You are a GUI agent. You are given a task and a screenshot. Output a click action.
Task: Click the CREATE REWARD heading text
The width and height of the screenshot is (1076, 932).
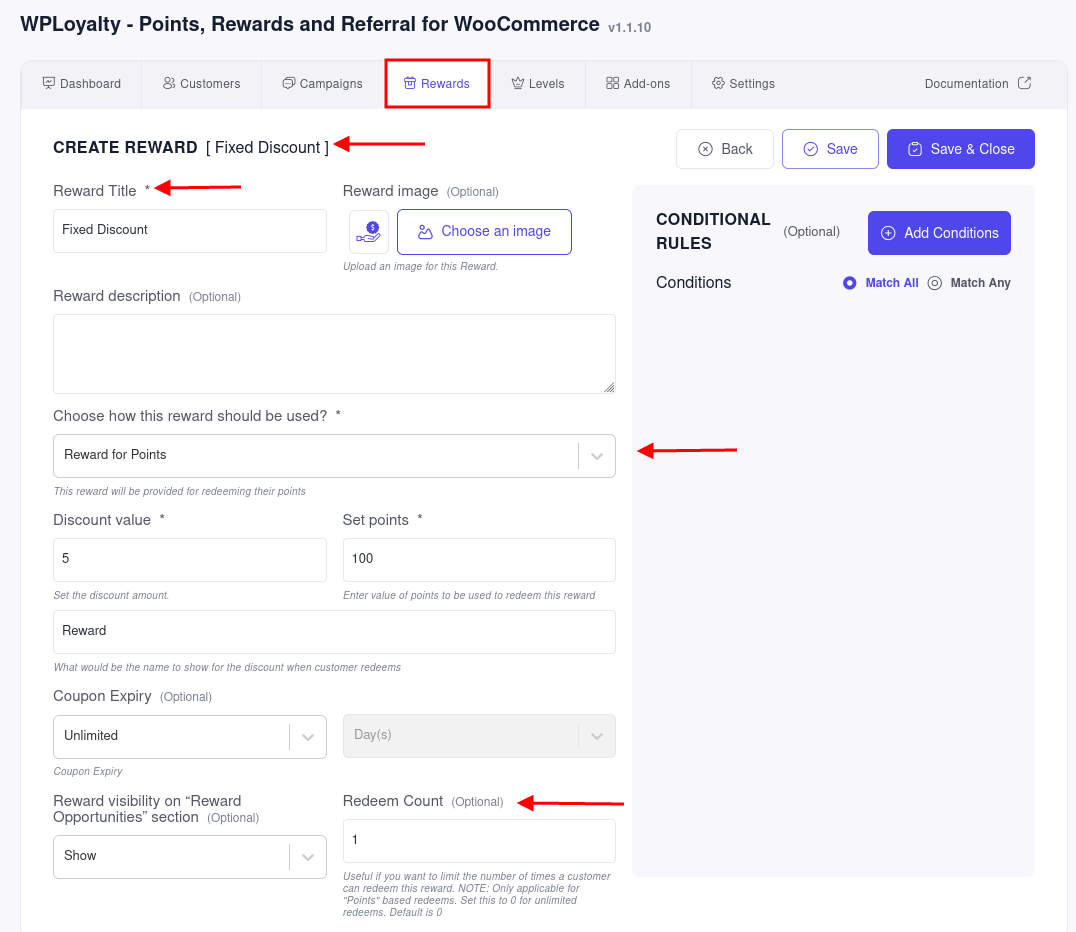point(126,148)
